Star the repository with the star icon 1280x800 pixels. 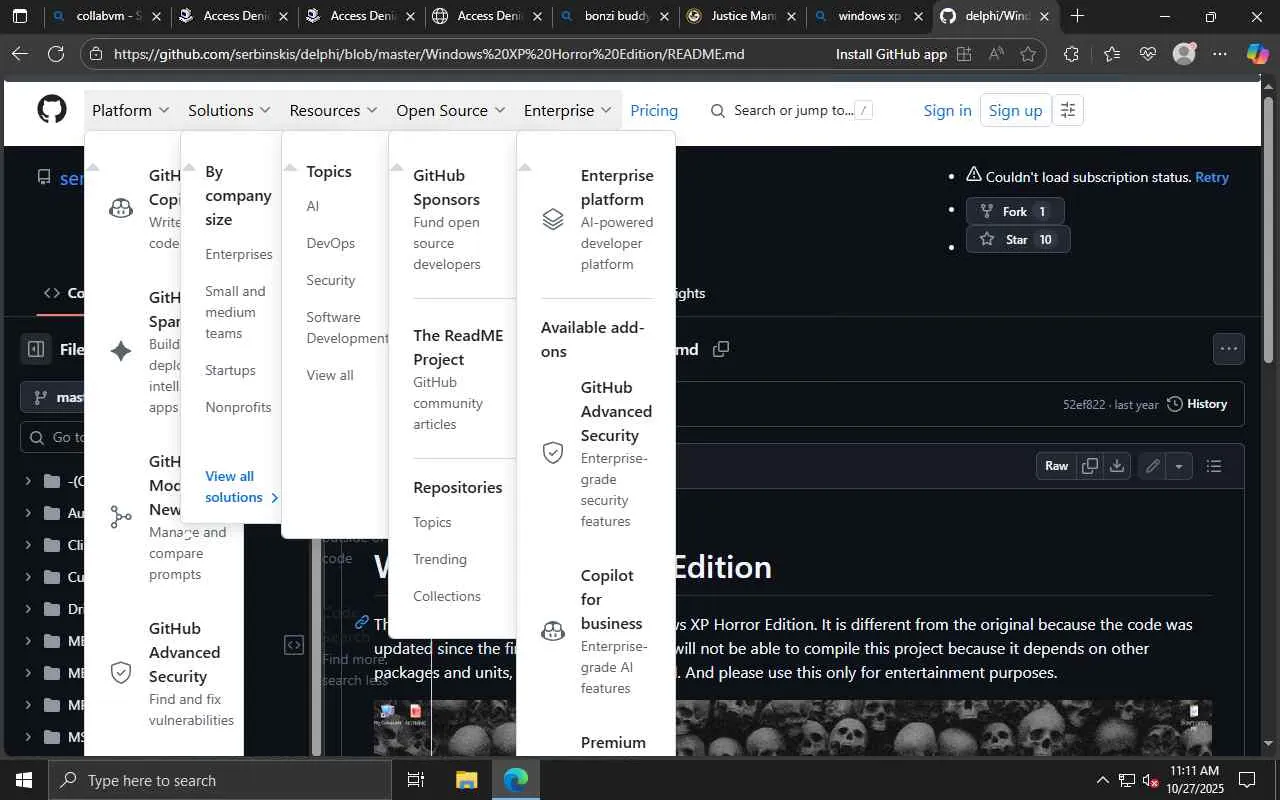[987, 239]
